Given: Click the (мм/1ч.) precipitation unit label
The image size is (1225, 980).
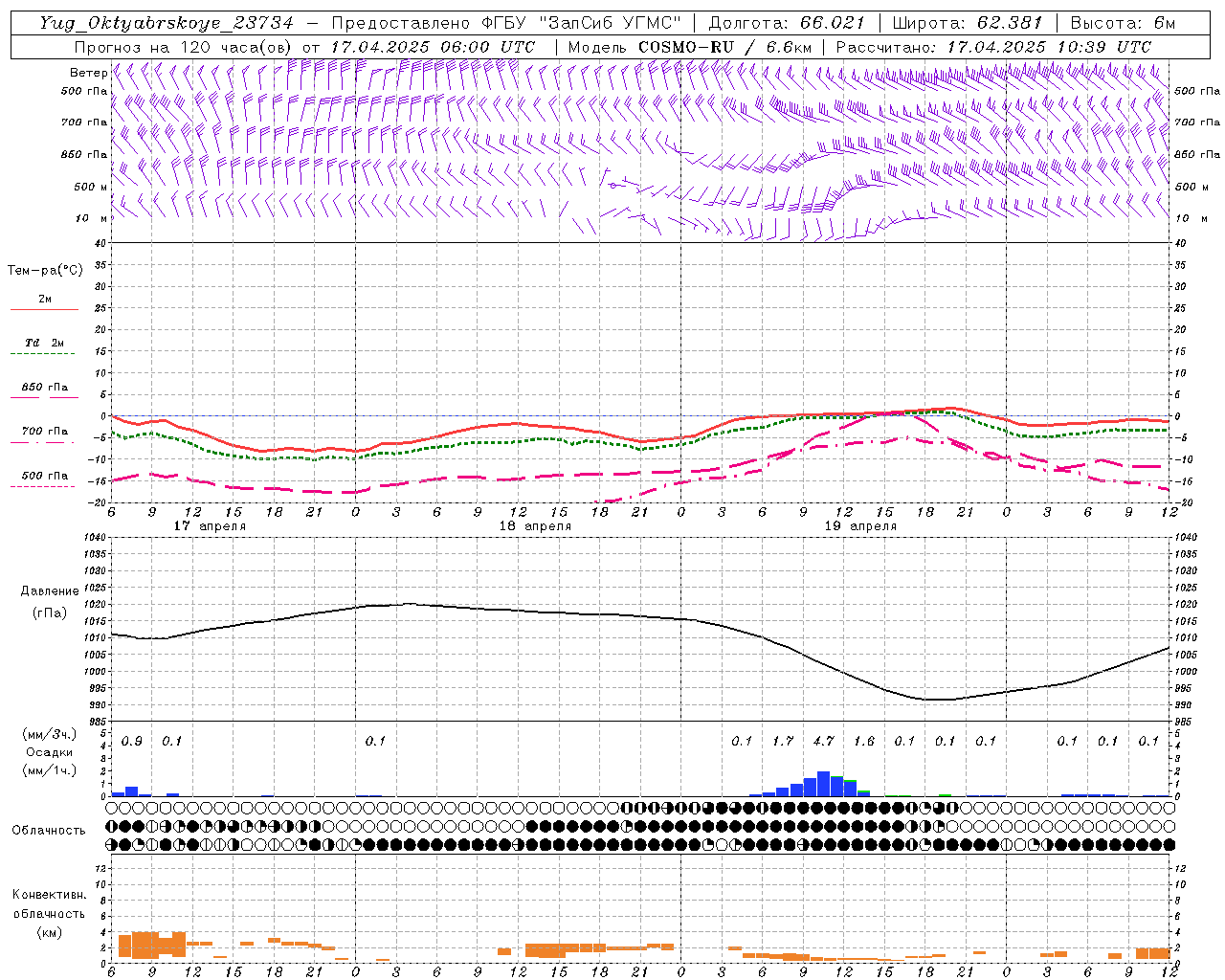Looking at the screenshot, I should pyautogui.click(x=50, y=770).
